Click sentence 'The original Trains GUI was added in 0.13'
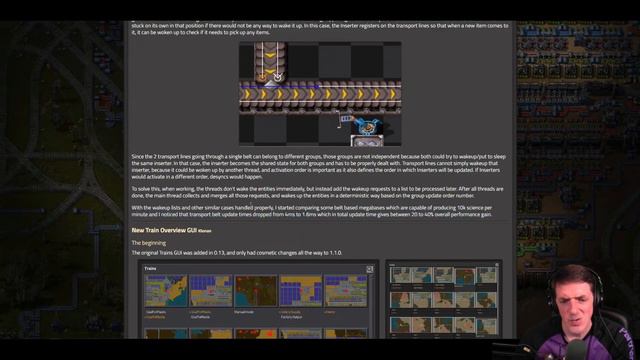Screen dimensions: 640x360 (x=237, y=253)
